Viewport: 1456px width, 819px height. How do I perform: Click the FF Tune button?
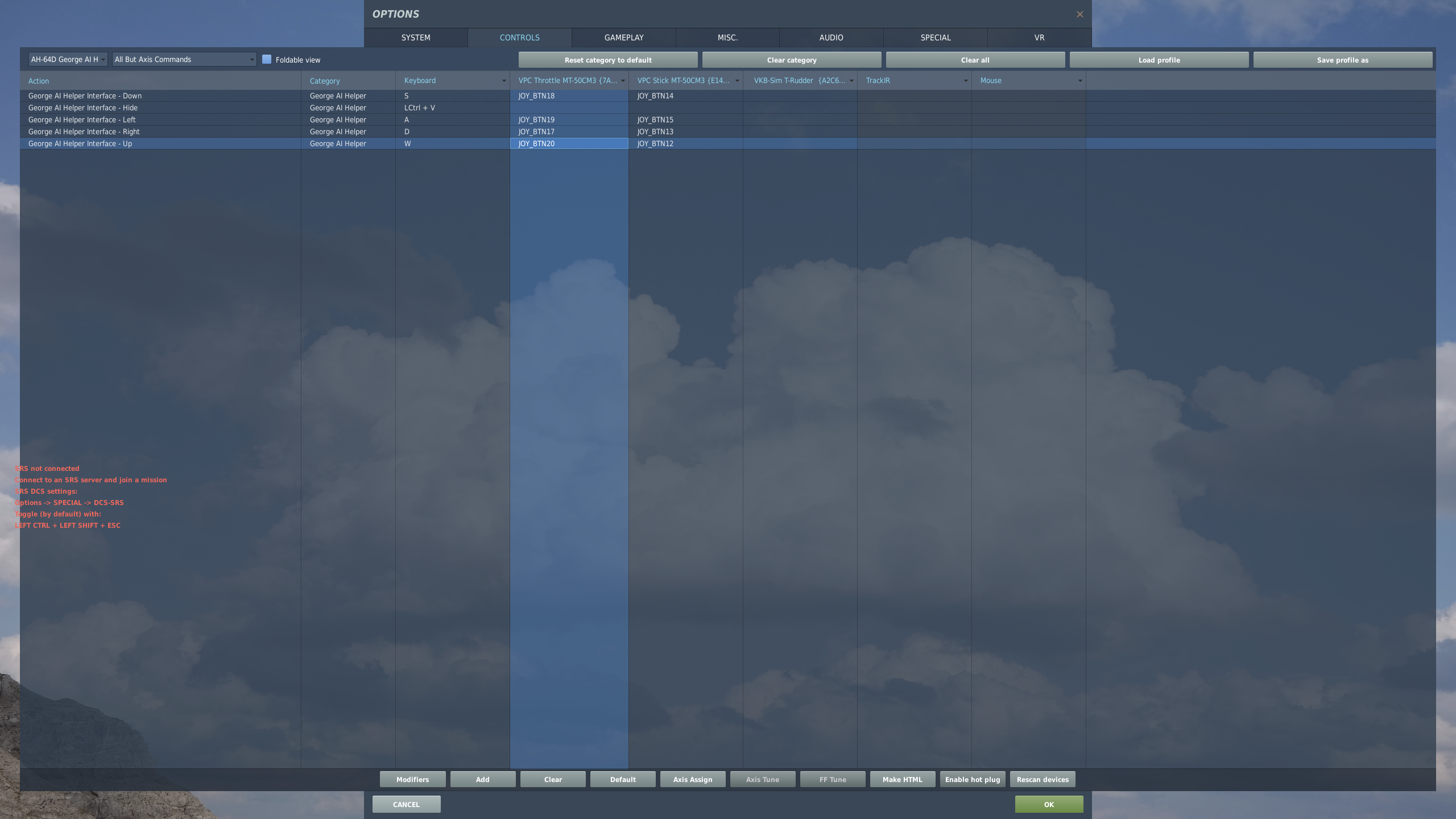tap(833, 779)
